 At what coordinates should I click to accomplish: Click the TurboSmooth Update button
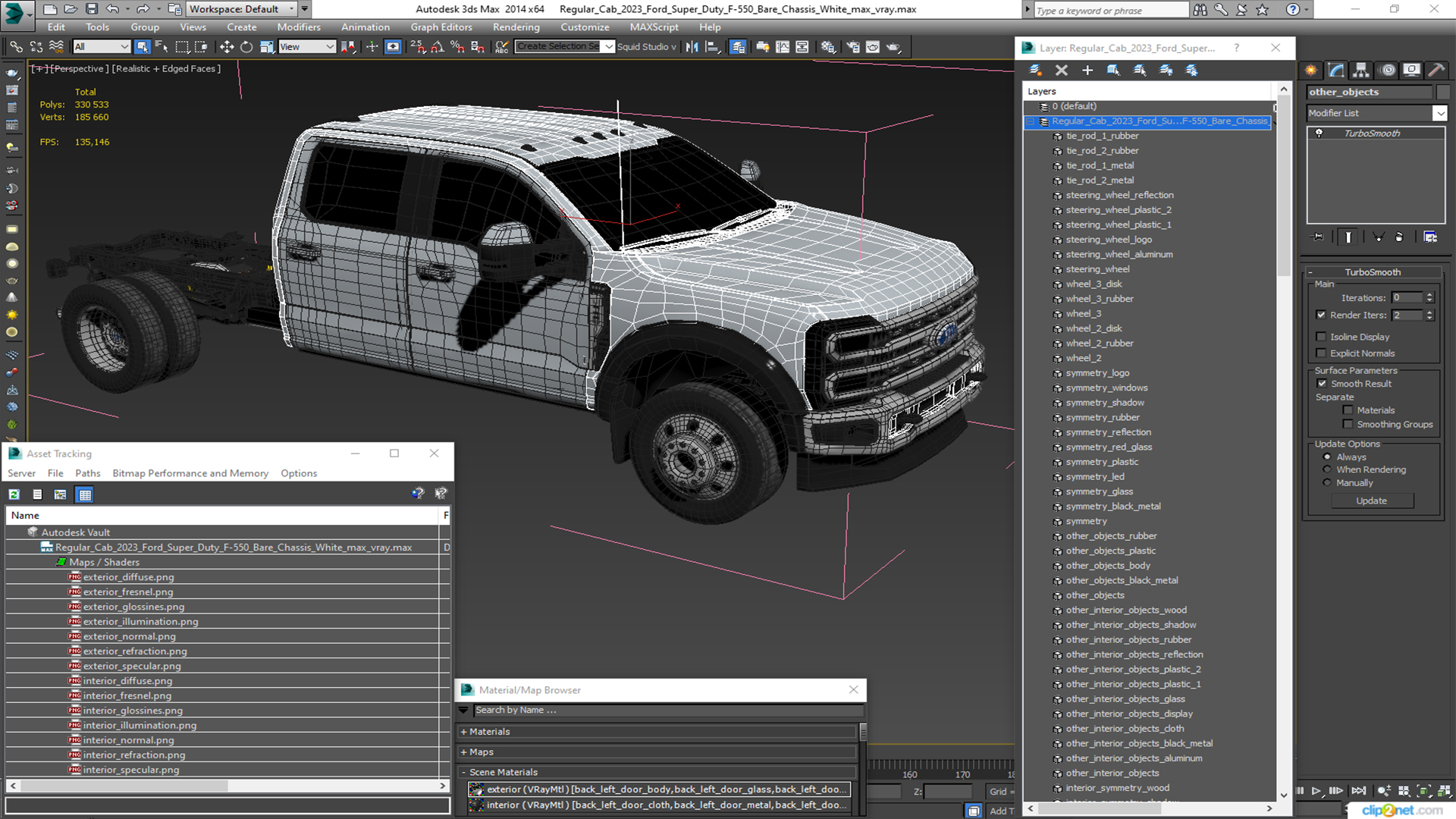tap(1371, 501)
